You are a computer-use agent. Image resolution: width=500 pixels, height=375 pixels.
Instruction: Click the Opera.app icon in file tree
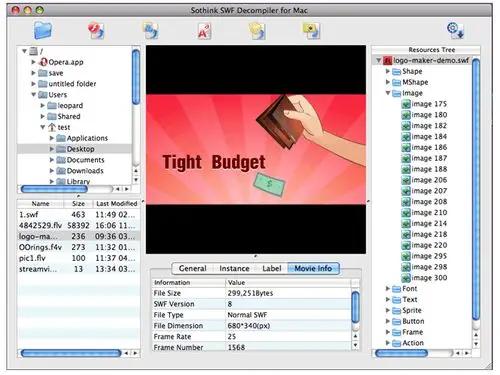[43, 62]
